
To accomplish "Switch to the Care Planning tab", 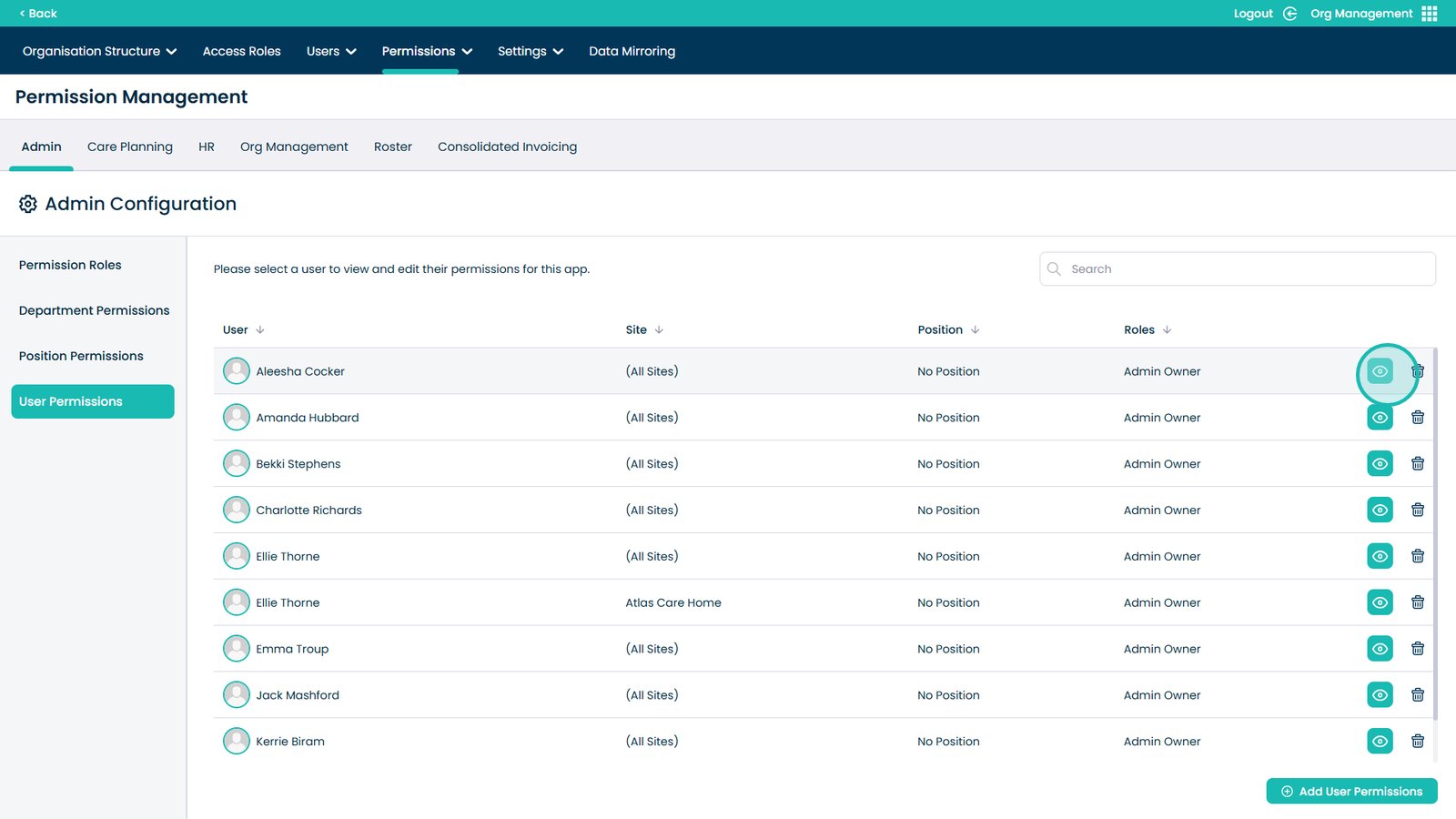I will click(130, 147).
